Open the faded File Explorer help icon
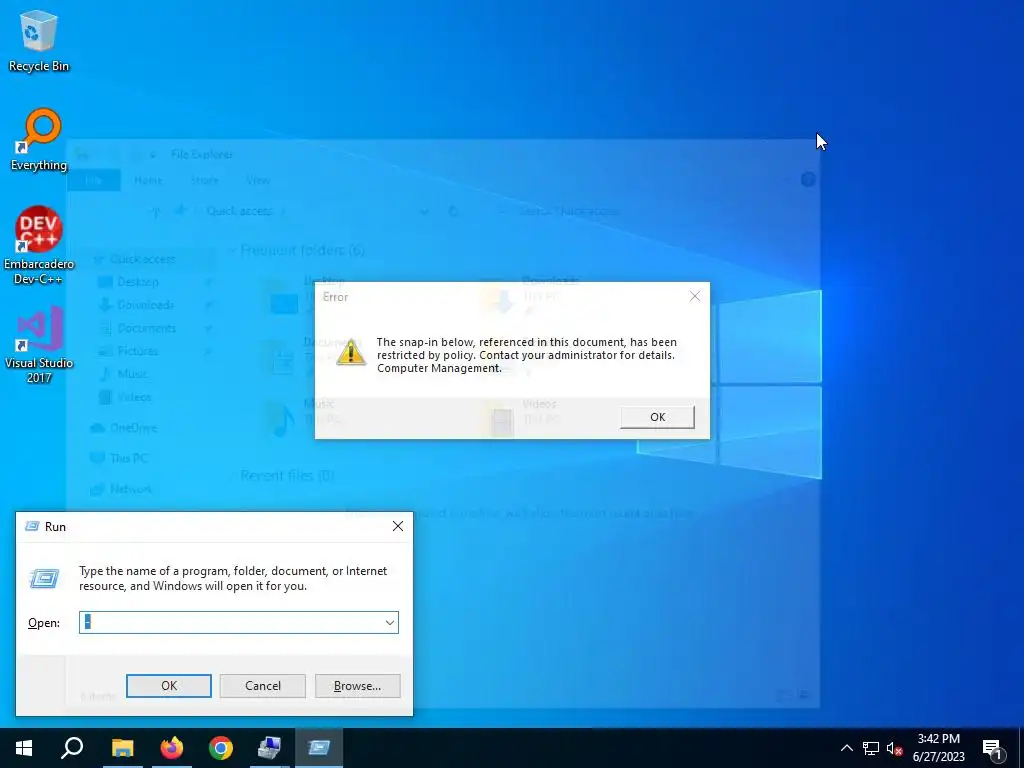1024x768 pixels. pyautogui.click(x=808, y=180)
